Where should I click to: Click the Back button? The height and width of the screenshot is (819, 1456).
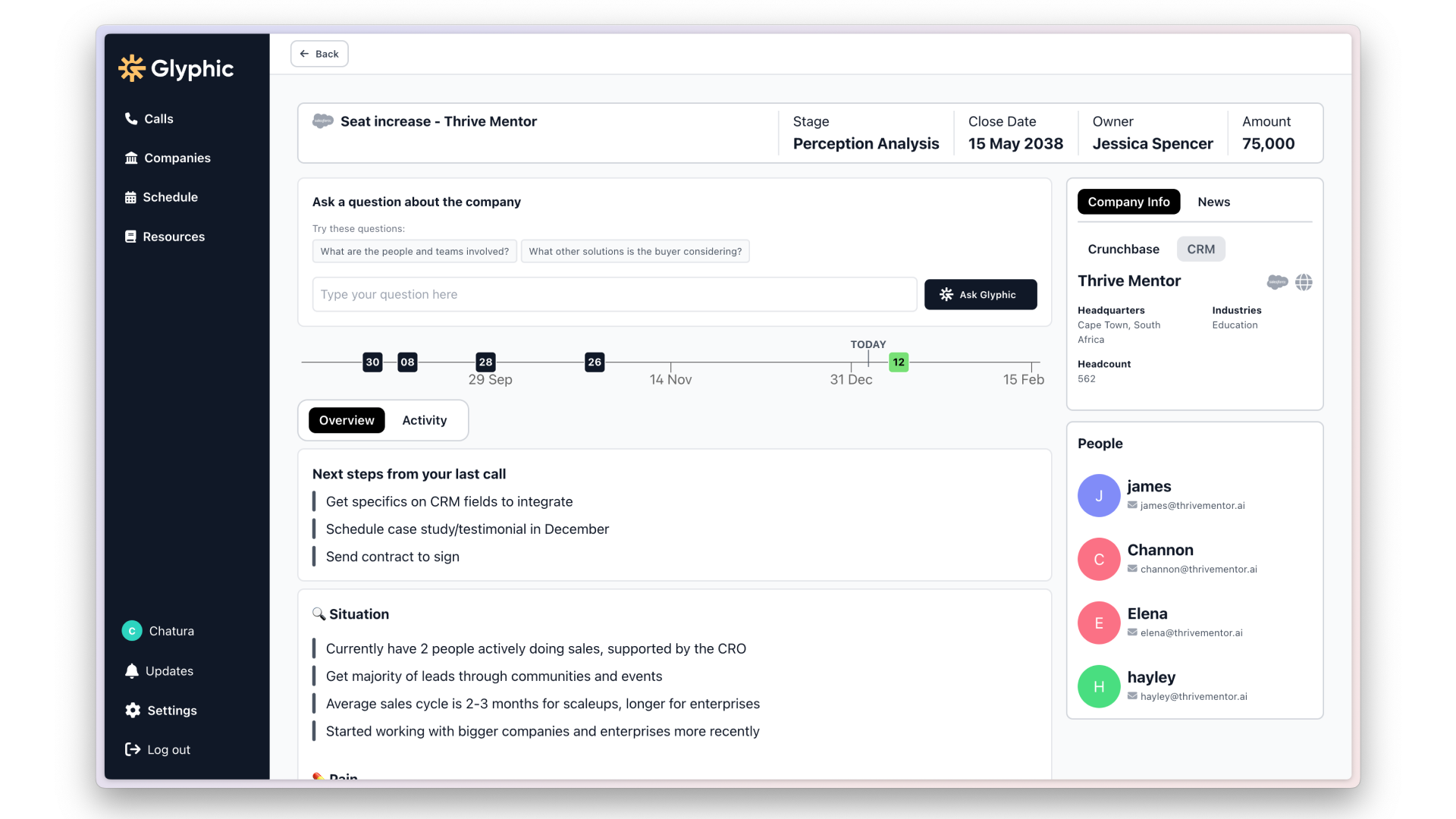point(318,53)
